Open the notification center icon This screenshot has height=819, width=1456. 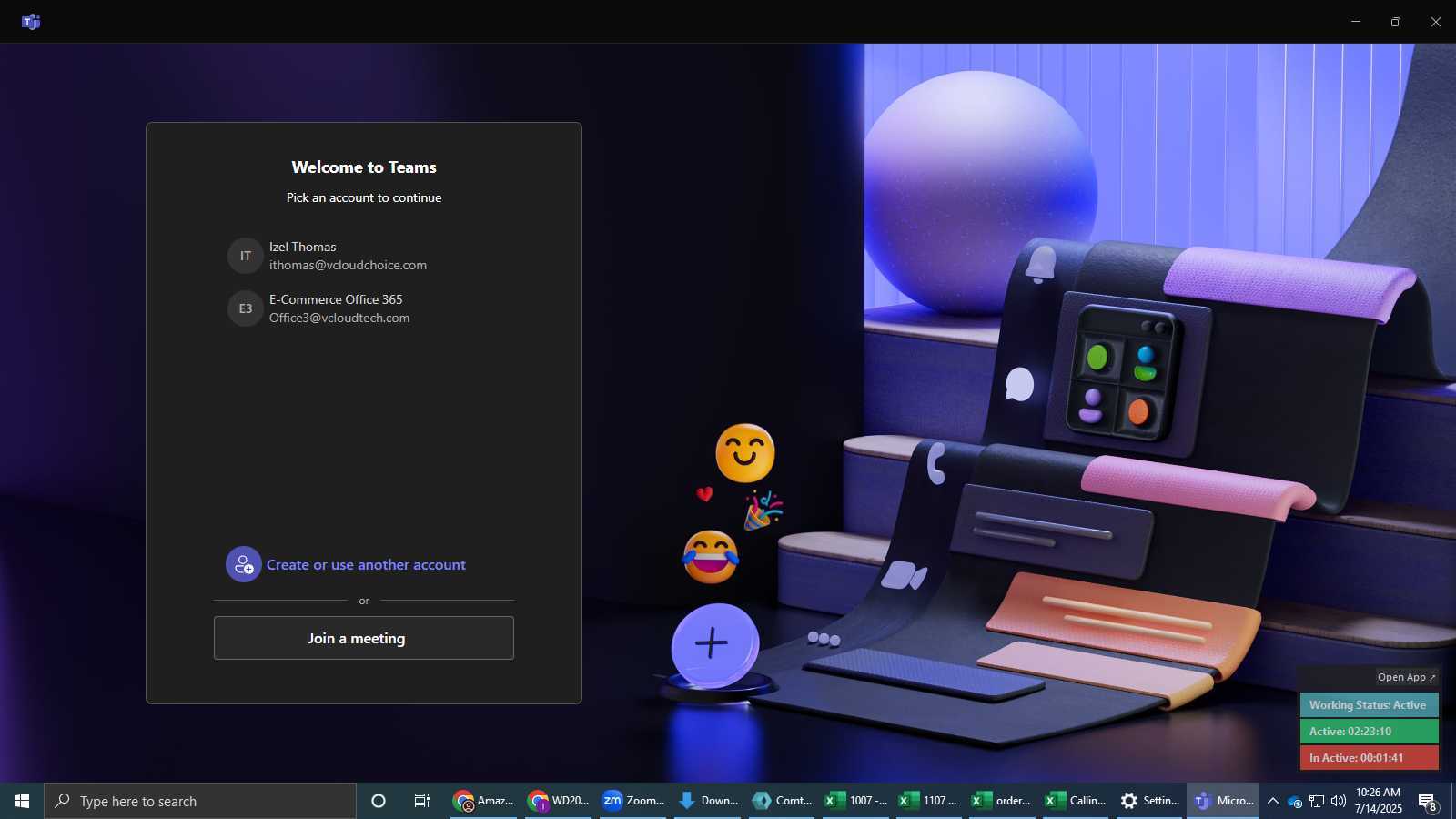pos(1428,802)
